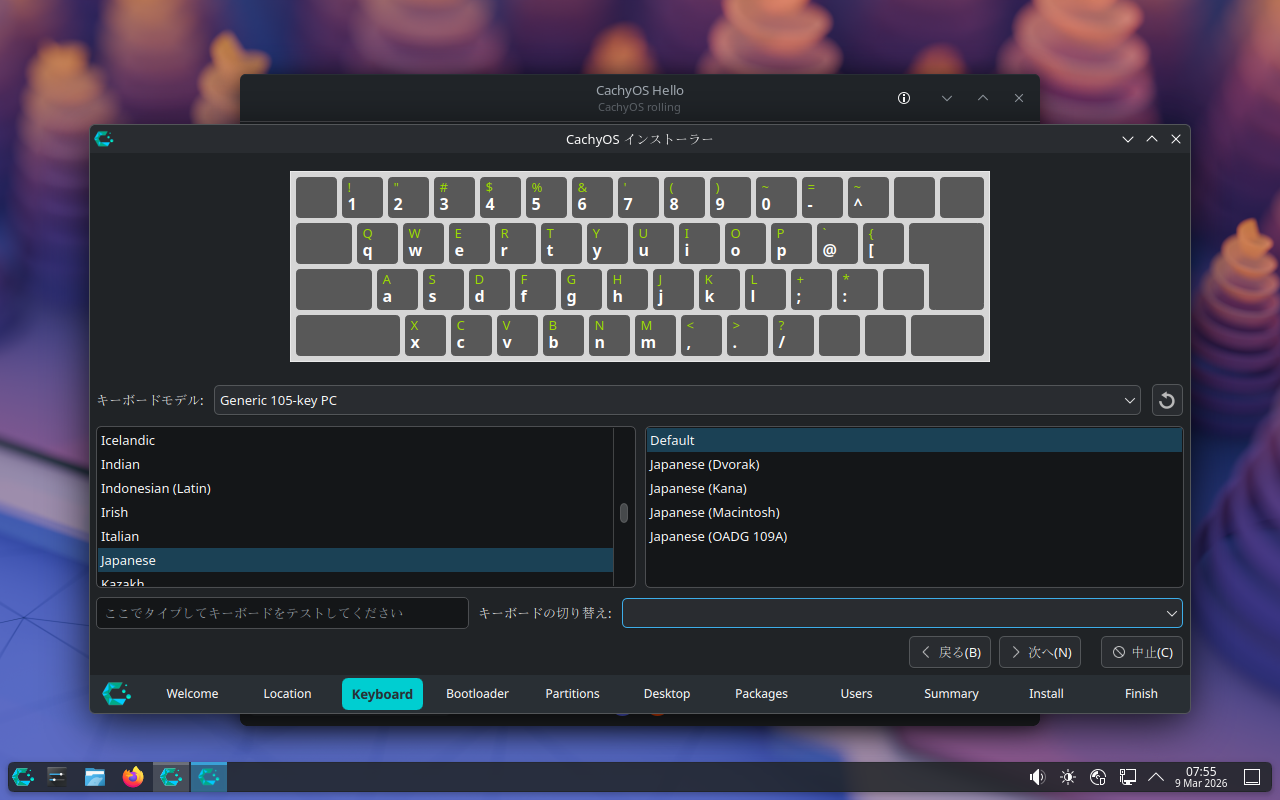Go to the Summary step
This screenshot has height=800, width=1280.
pyautogui.click(x=951, y=694)
